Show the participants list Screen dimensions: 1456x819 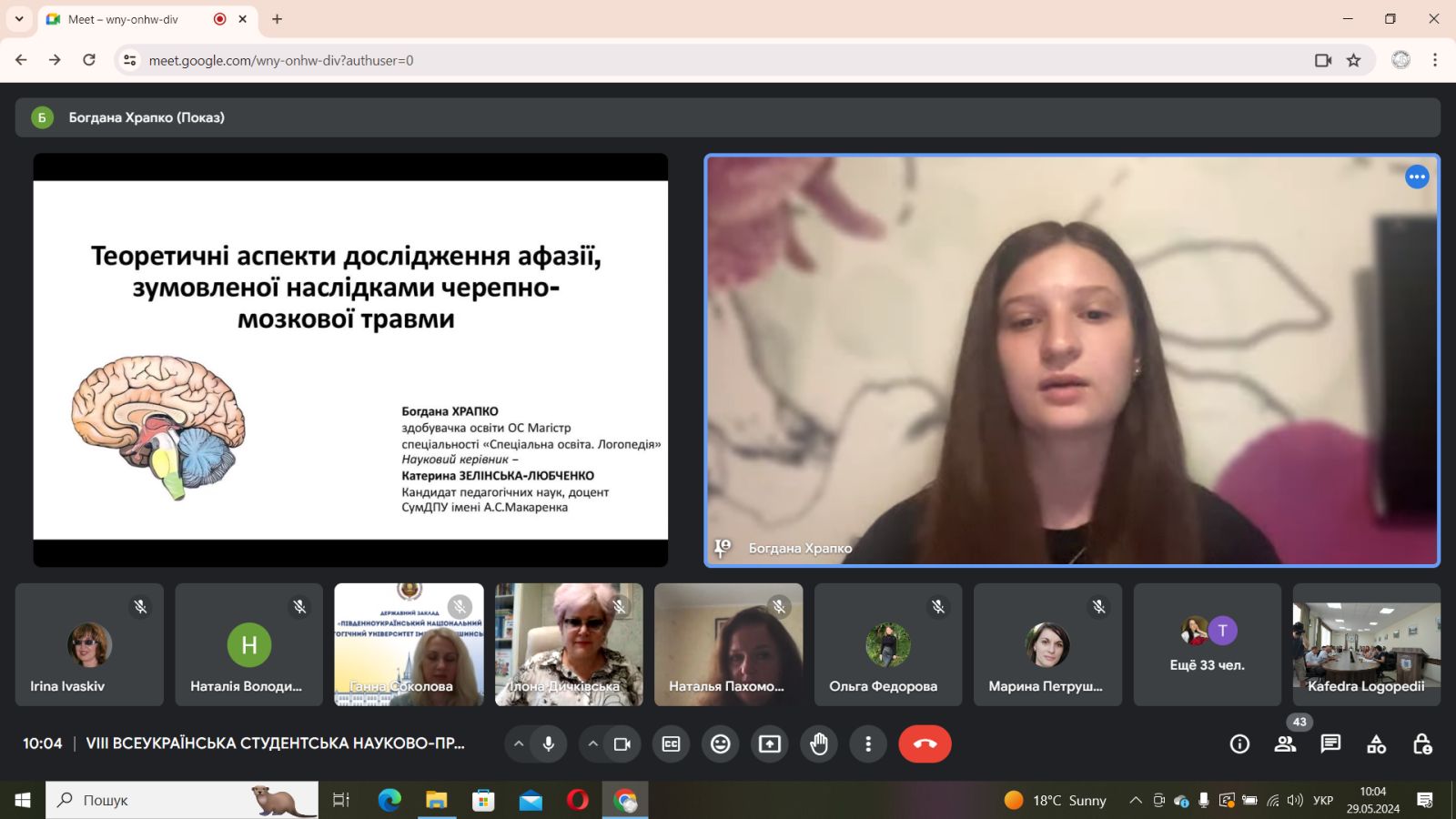point(1285,744)
